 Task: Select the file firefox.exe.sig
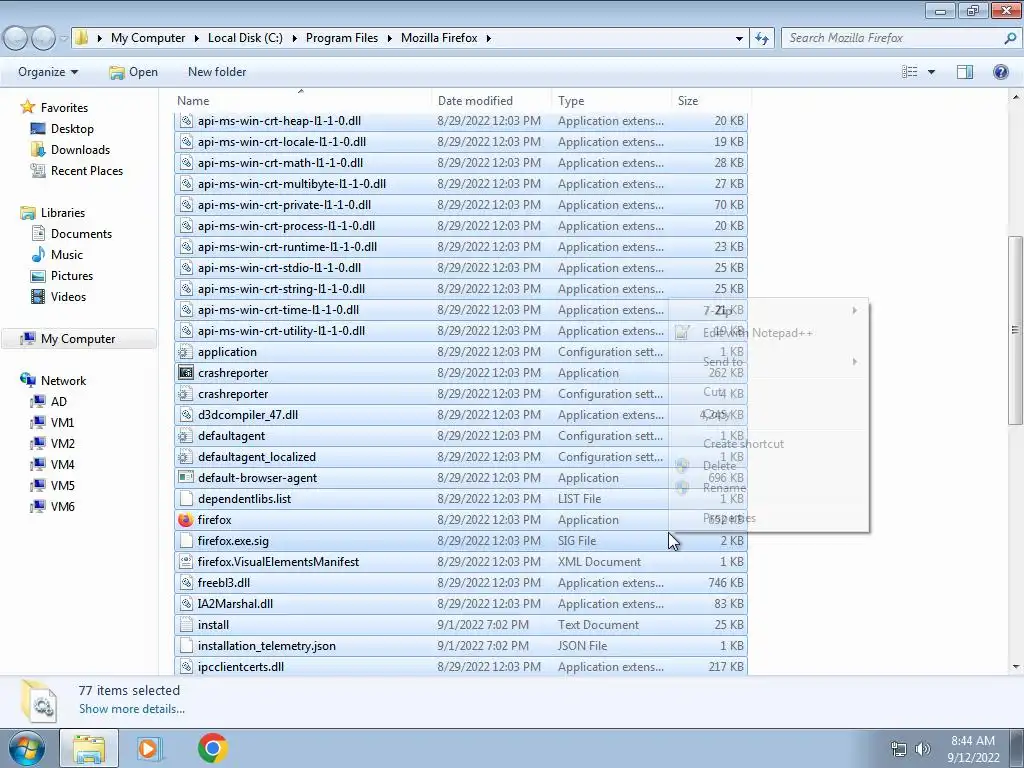coord(460,541)
